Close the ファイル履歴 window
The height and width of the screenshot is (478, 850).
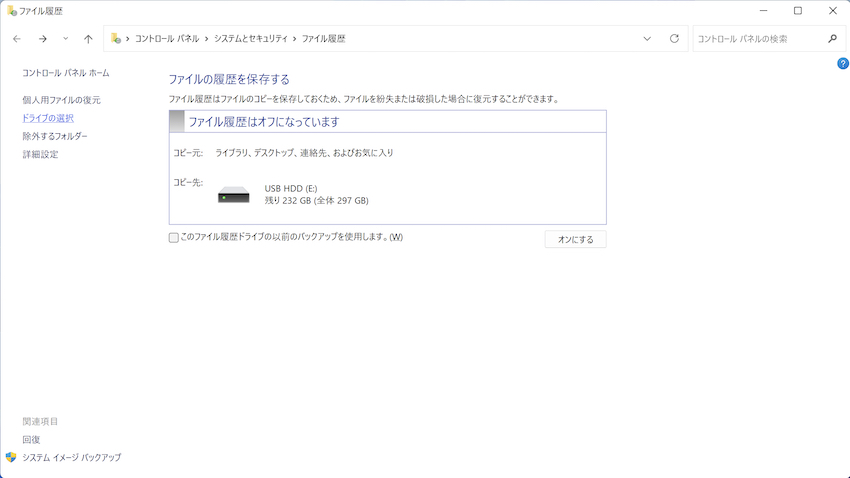[833, 10]
